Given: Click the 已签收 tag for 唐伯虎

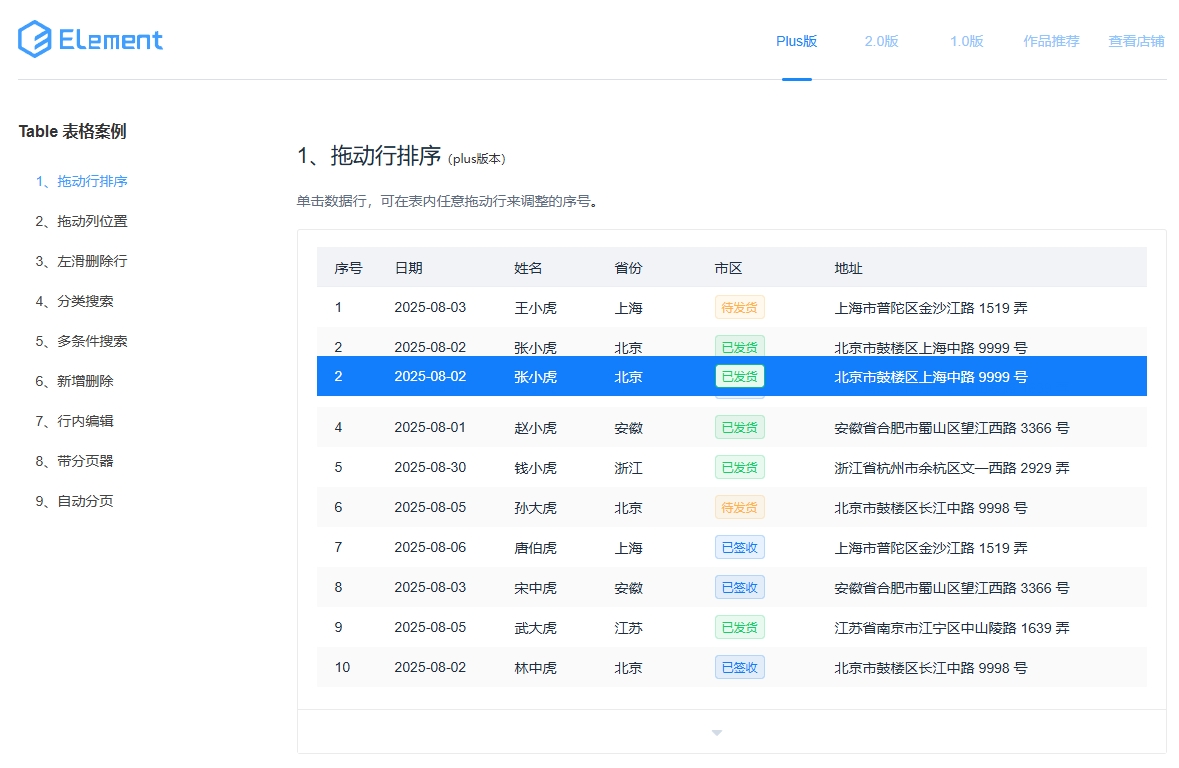Looking at the screenshot, I should pyautogui.click(x=739, y=547).
